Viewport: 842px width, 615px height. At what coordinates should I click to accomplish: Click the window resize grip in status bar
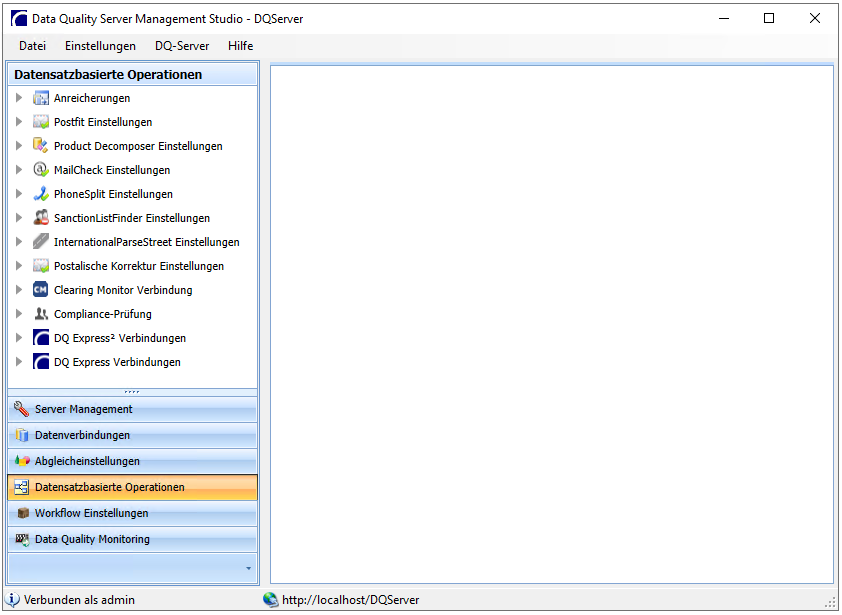pyautogui.click(x=830, y=603)
